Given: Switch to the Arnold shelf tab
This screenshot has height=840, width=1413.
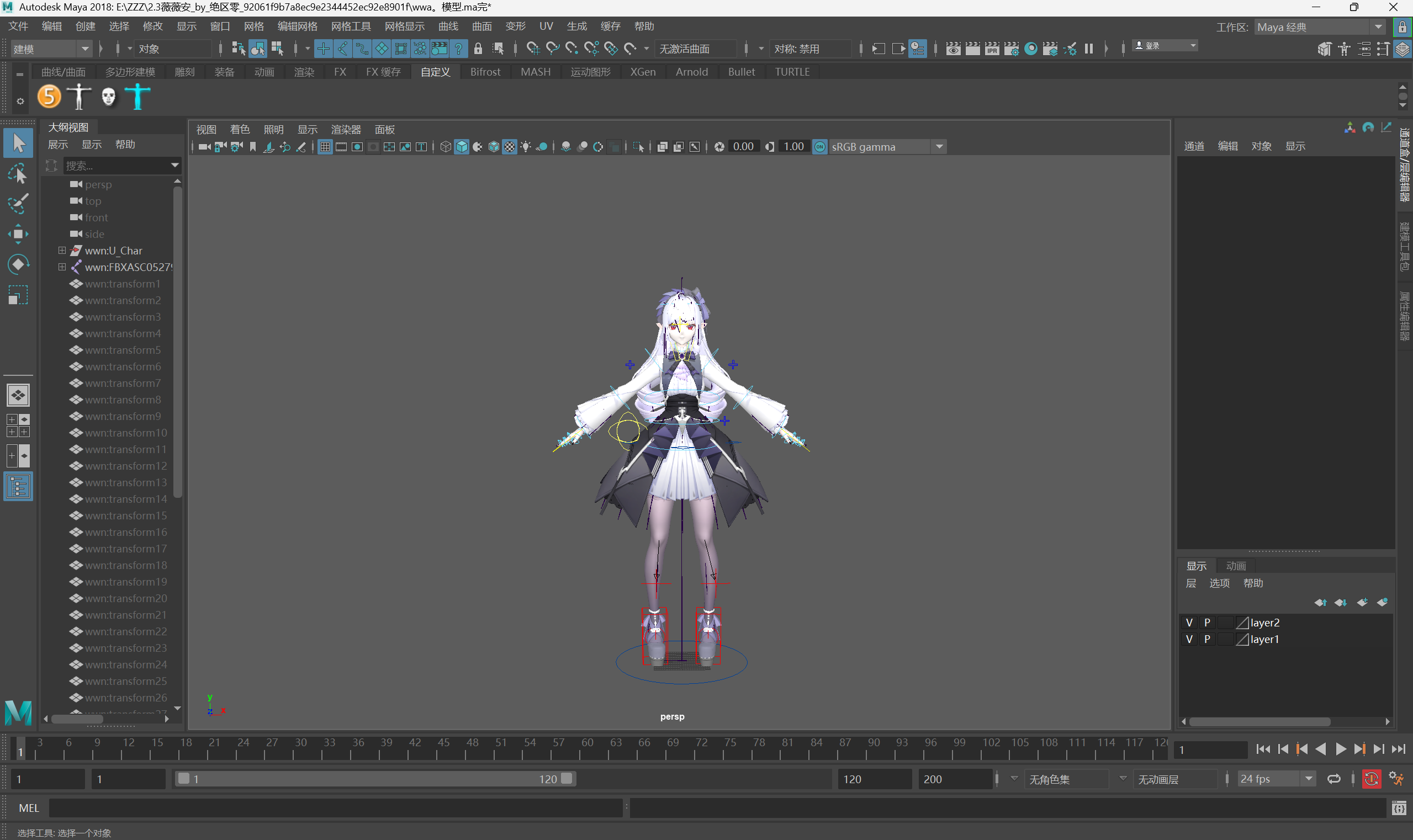Looking at the screenshot, I should (691, 72).
